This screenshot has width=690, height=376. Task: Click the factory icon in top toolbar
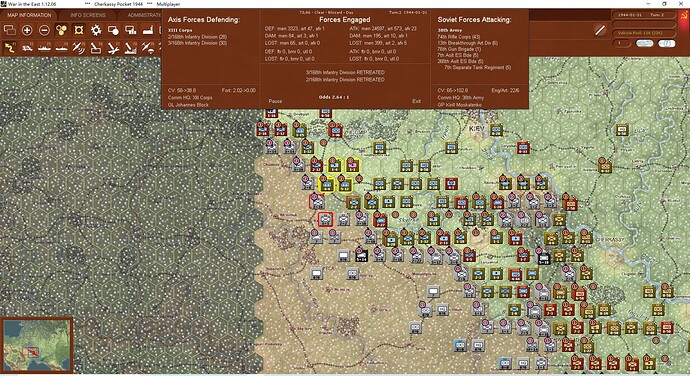coord(147,30)
